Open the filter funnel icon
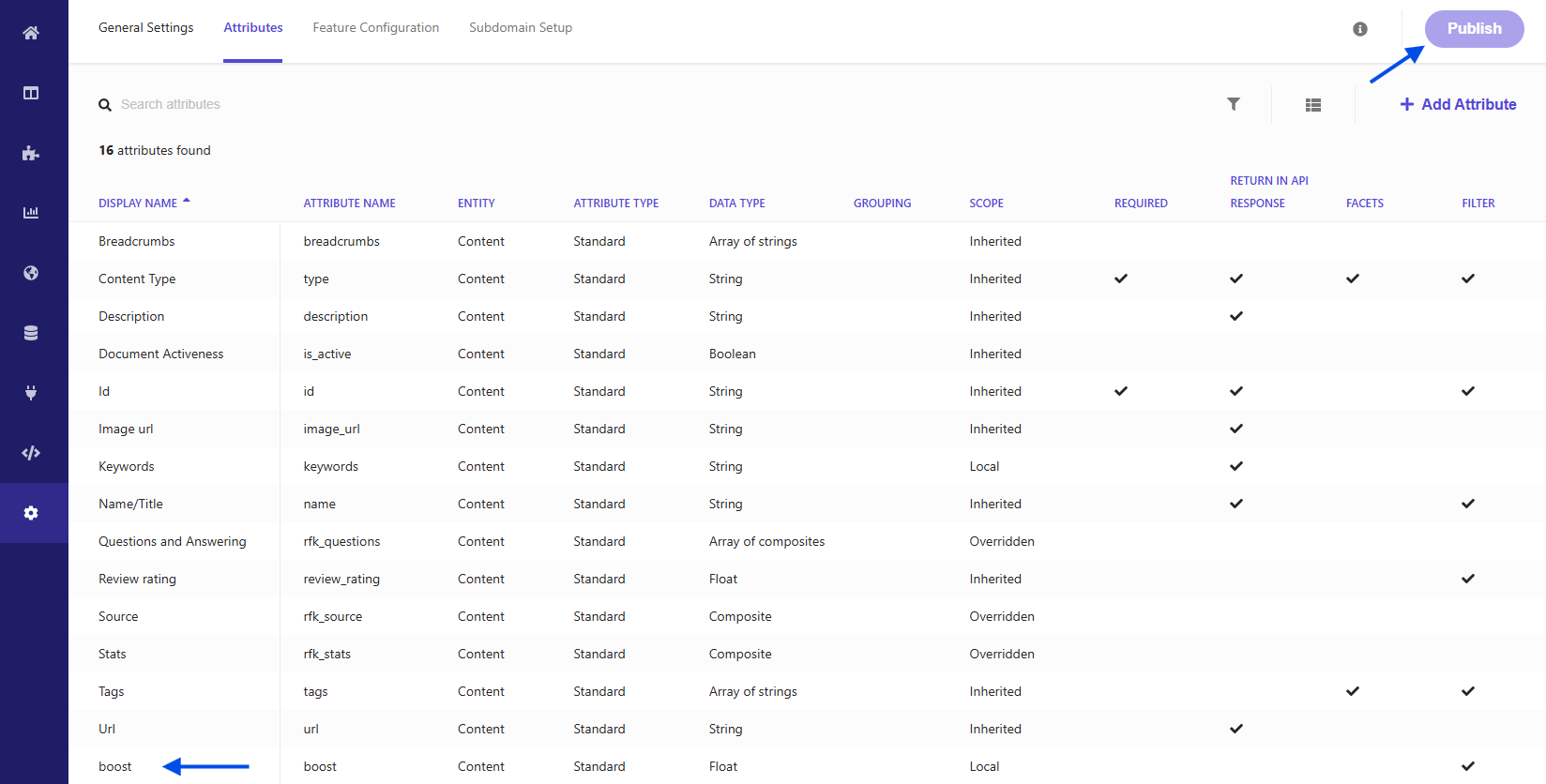1546x784 pixels. tap(1234, 104)
